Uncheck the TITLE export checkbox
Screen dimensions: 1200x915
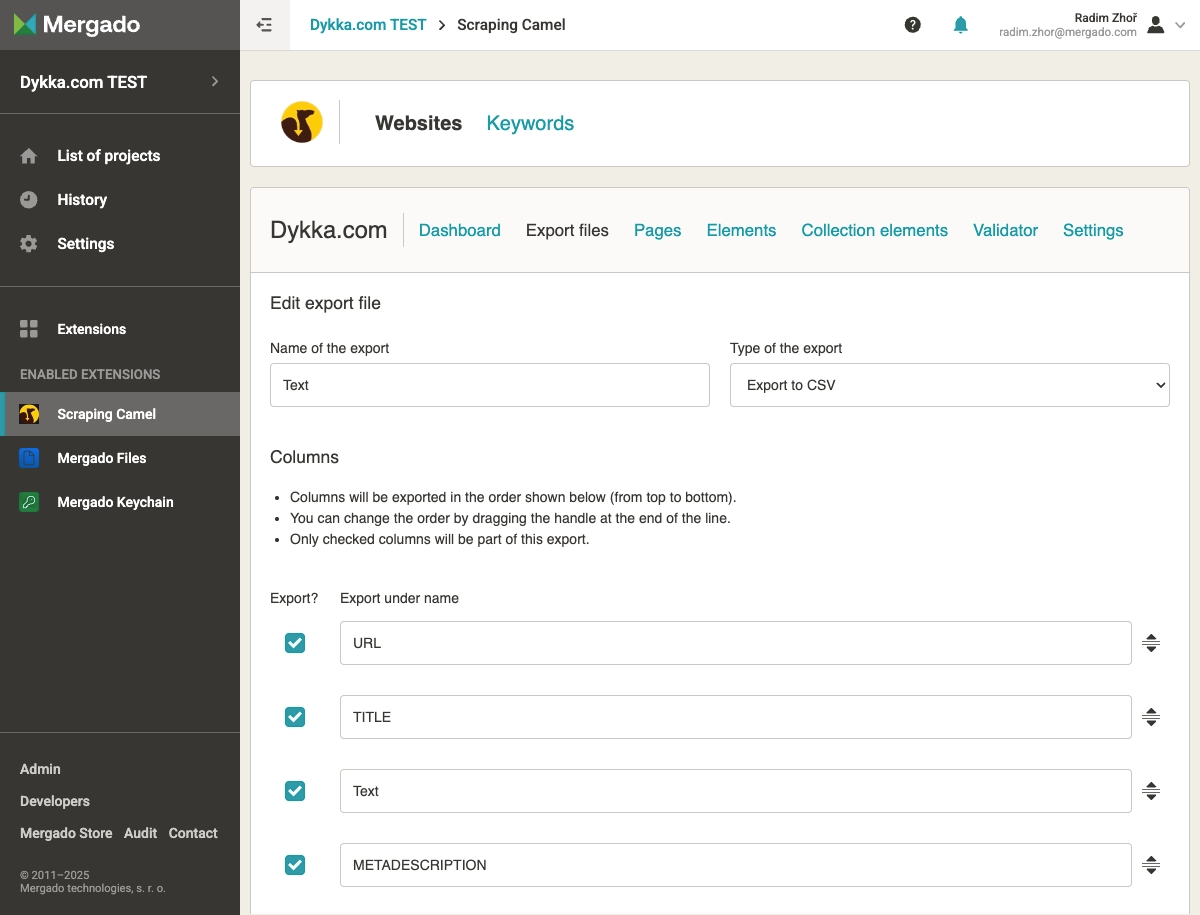[295, 717]
